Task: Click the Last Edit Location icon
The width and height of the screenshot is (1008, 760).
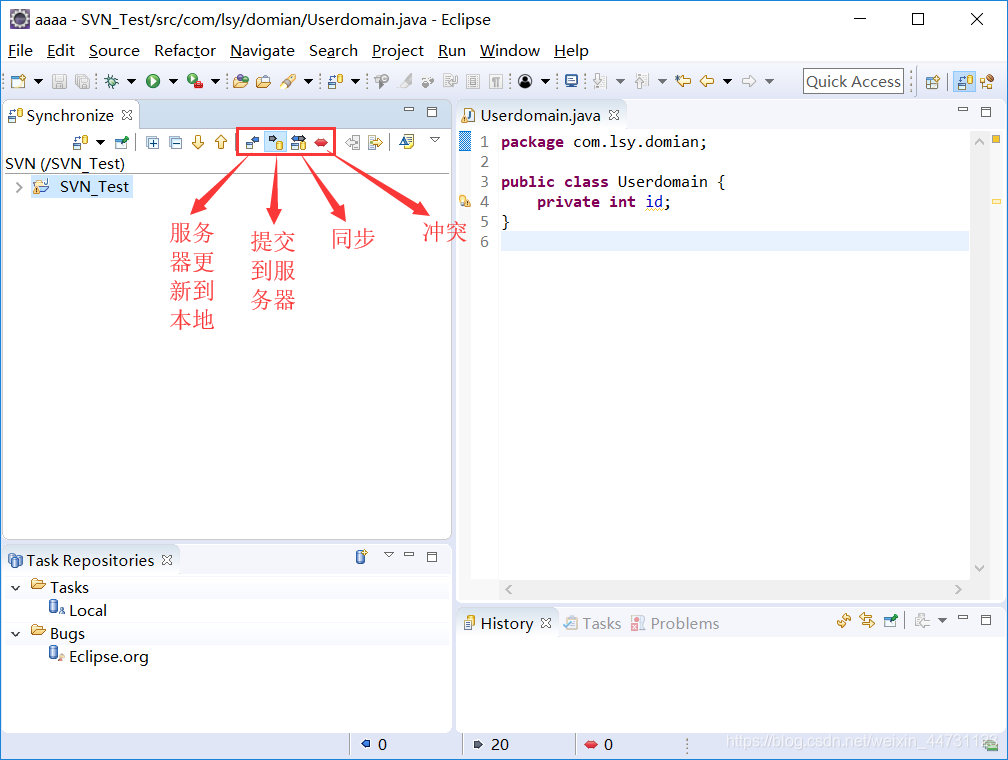Action: click(x=683, y=81)
